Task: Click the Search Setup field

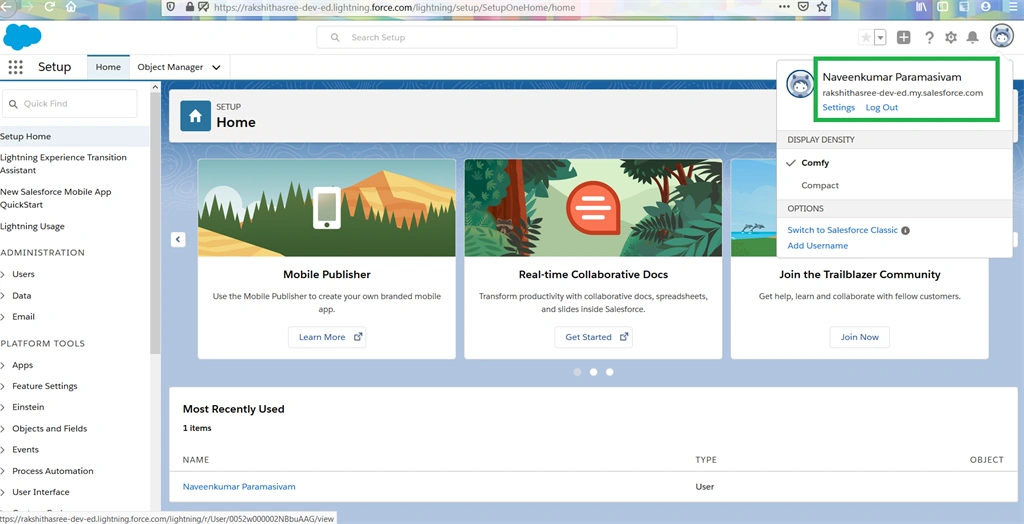Action: 496,37
